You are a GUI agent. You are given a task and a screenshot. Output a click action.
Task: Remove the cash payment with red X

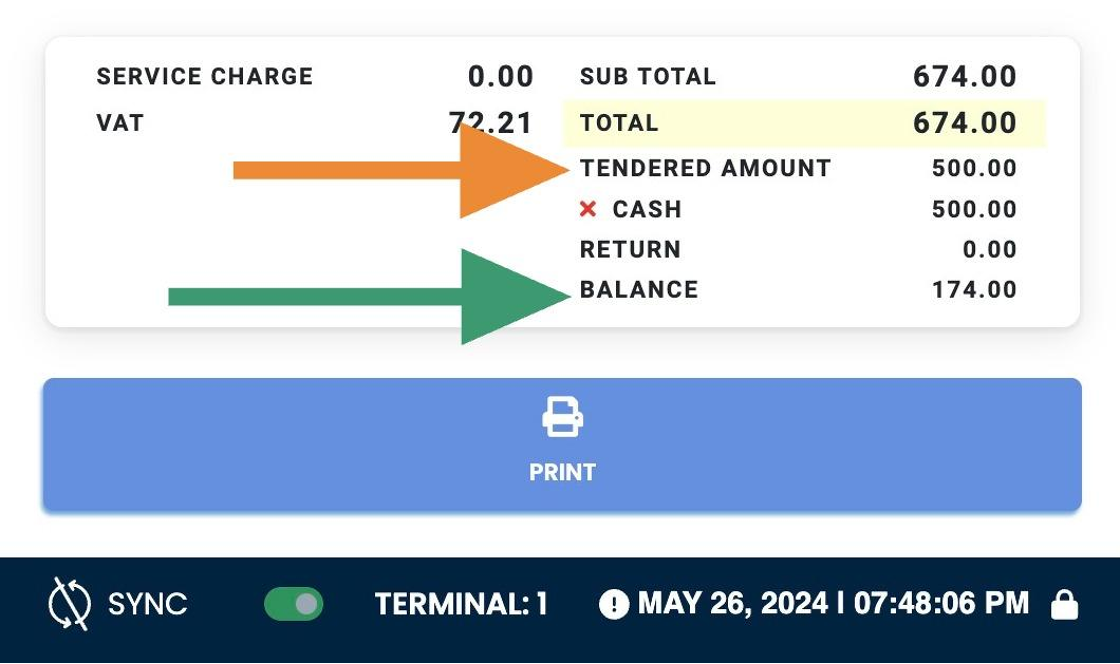coord(588,208)
